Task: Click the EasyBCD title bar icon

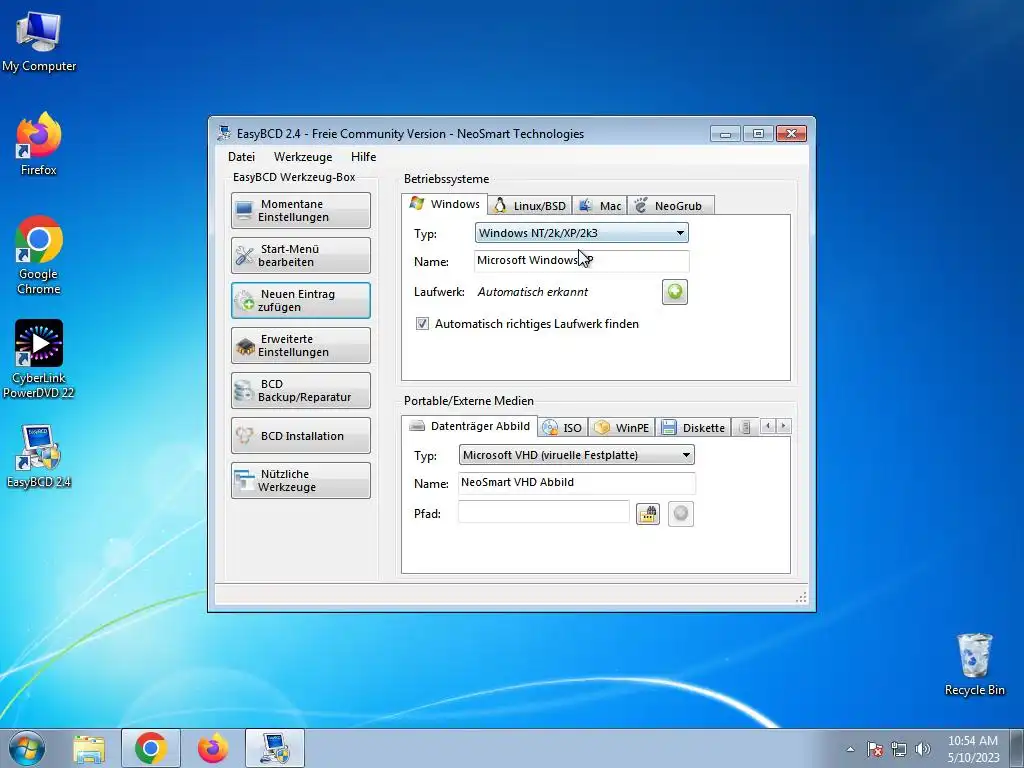Action: click(x=224, y=133)
